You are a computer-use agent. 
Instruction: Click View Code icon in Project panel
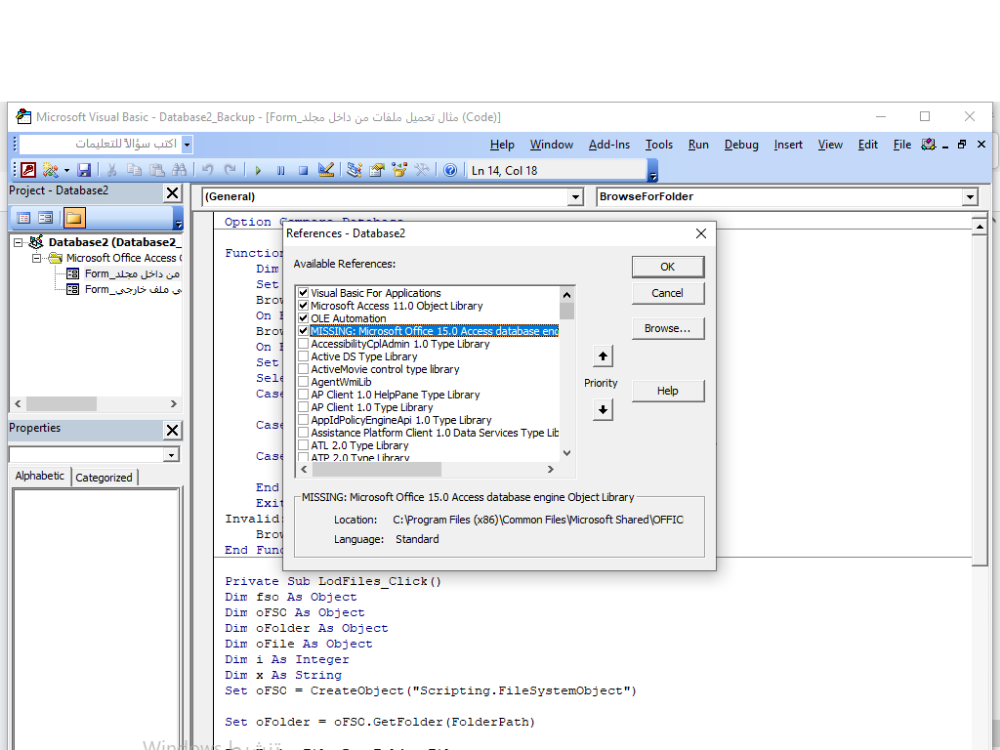tap(24, 218)
